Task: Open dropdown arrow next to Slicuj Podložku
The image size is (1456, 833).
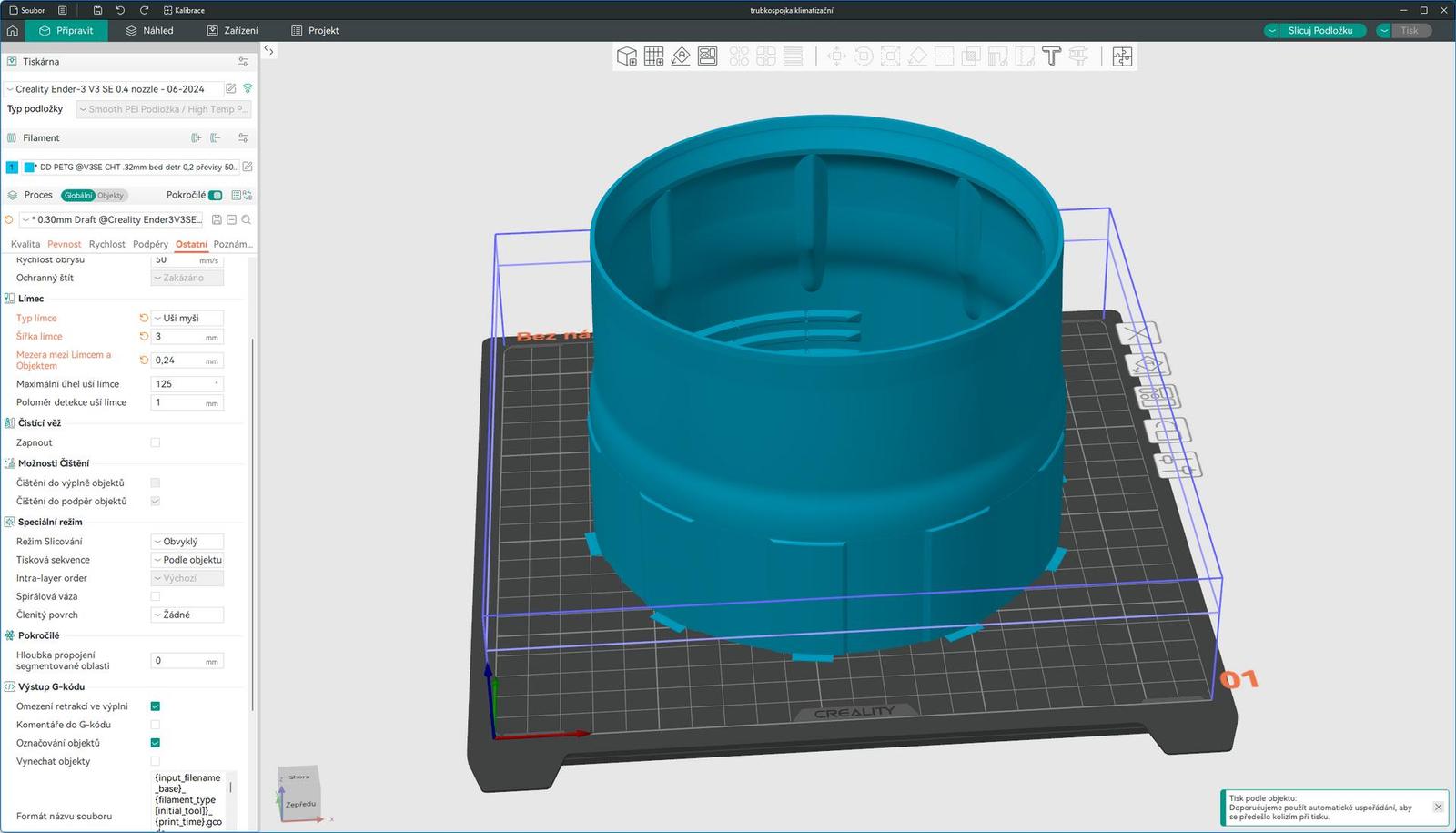Action: (x=1271, y=30)
